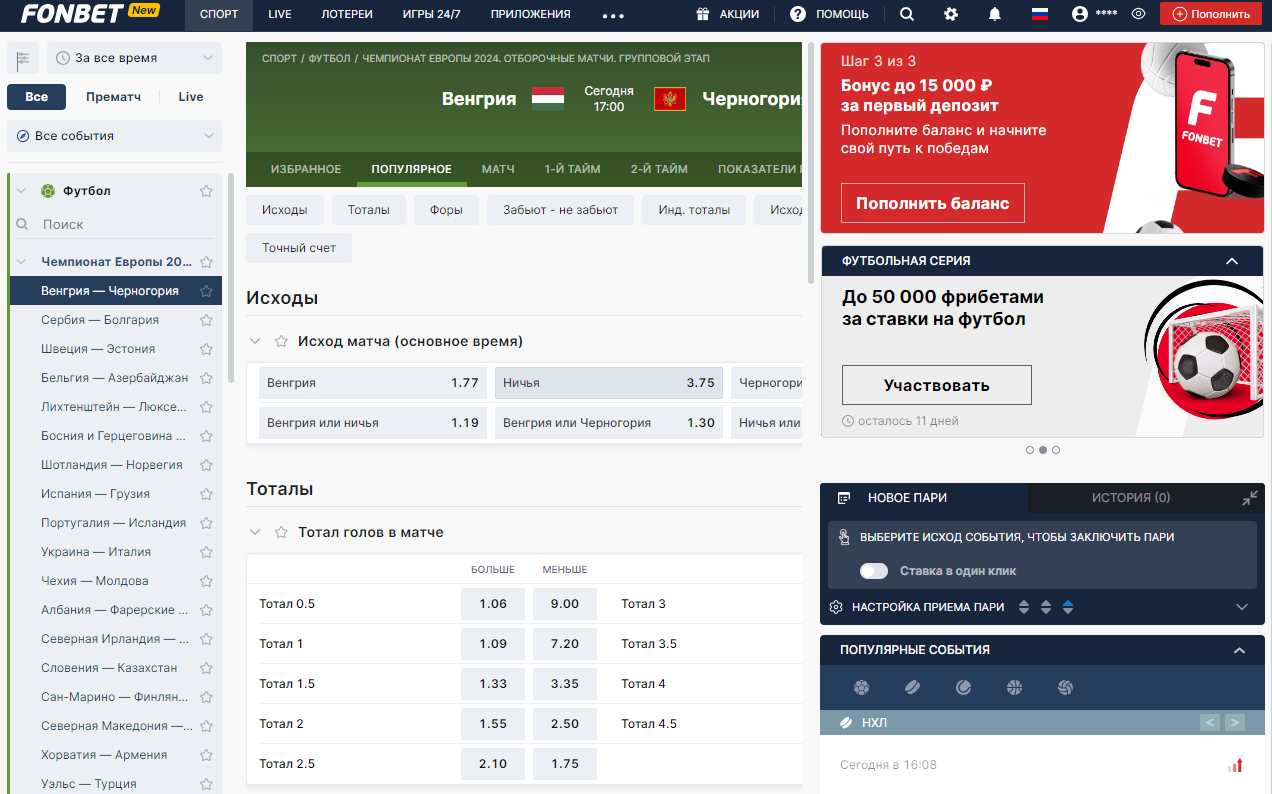Collapse the Тотал голов в матче section
1272x794 pixels.
pyautogui.click(x=255, y=532)
